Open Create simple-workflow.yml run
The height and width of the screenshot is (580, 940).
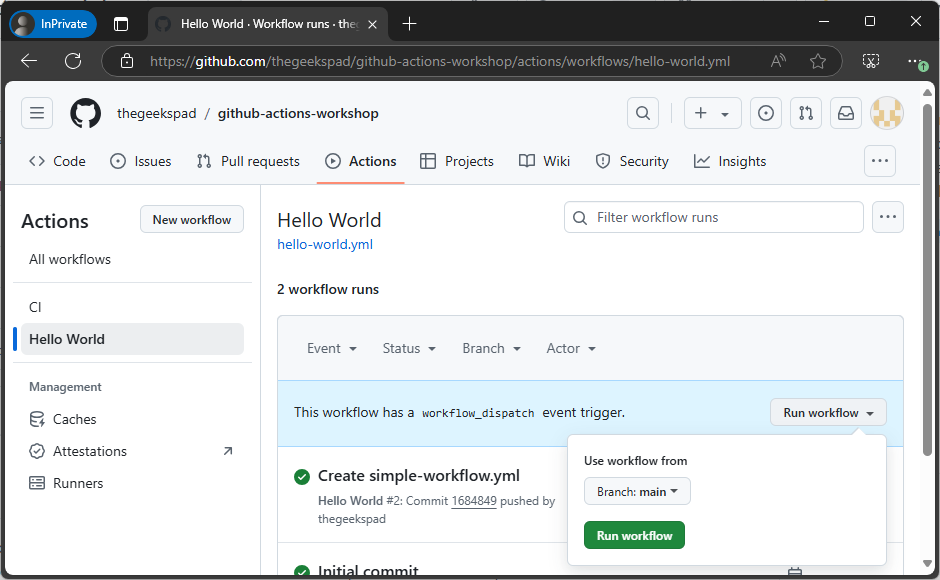(418, 476)
